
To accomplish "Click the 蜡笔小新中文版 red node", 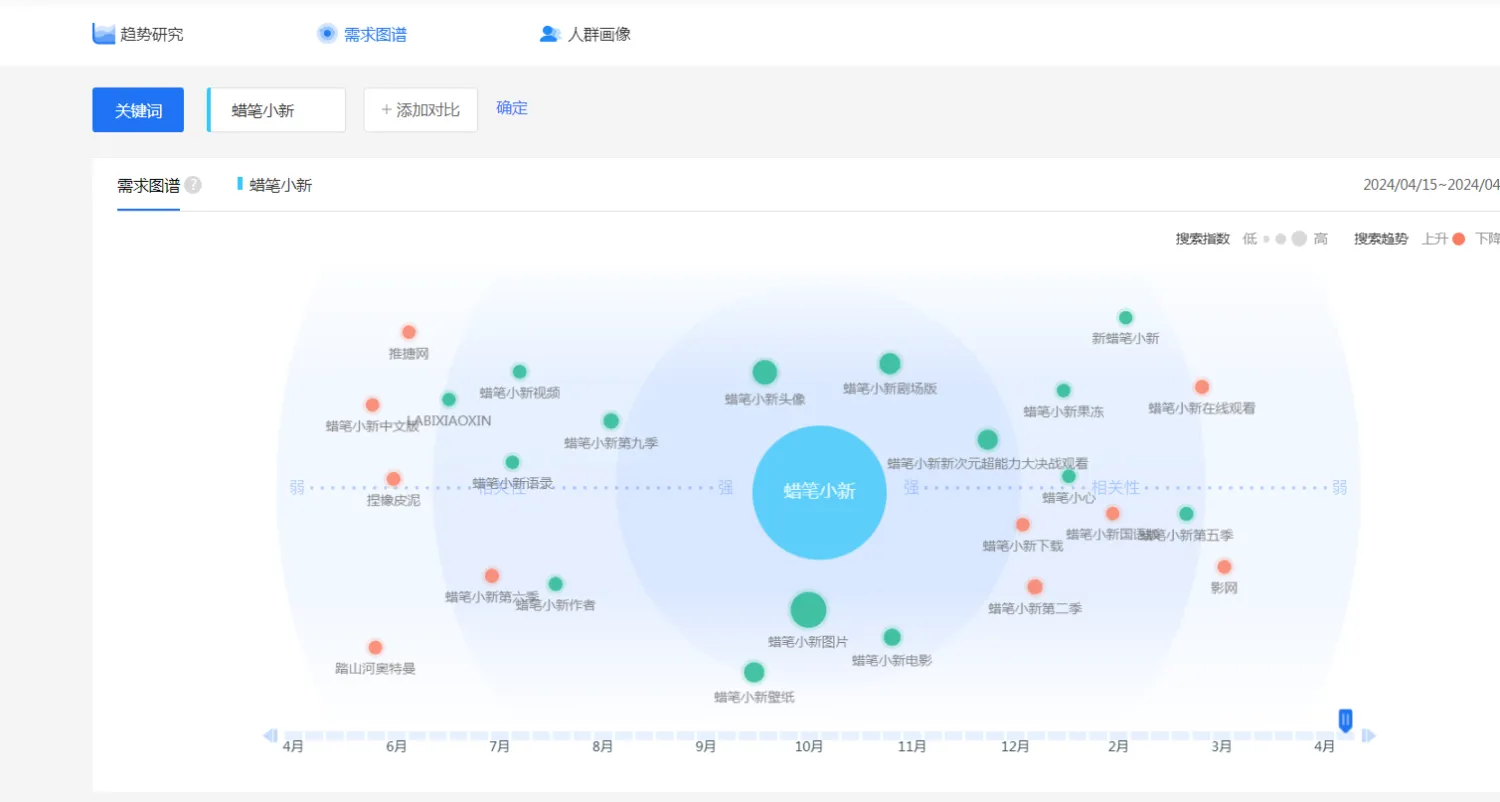I will click(372, 405).
